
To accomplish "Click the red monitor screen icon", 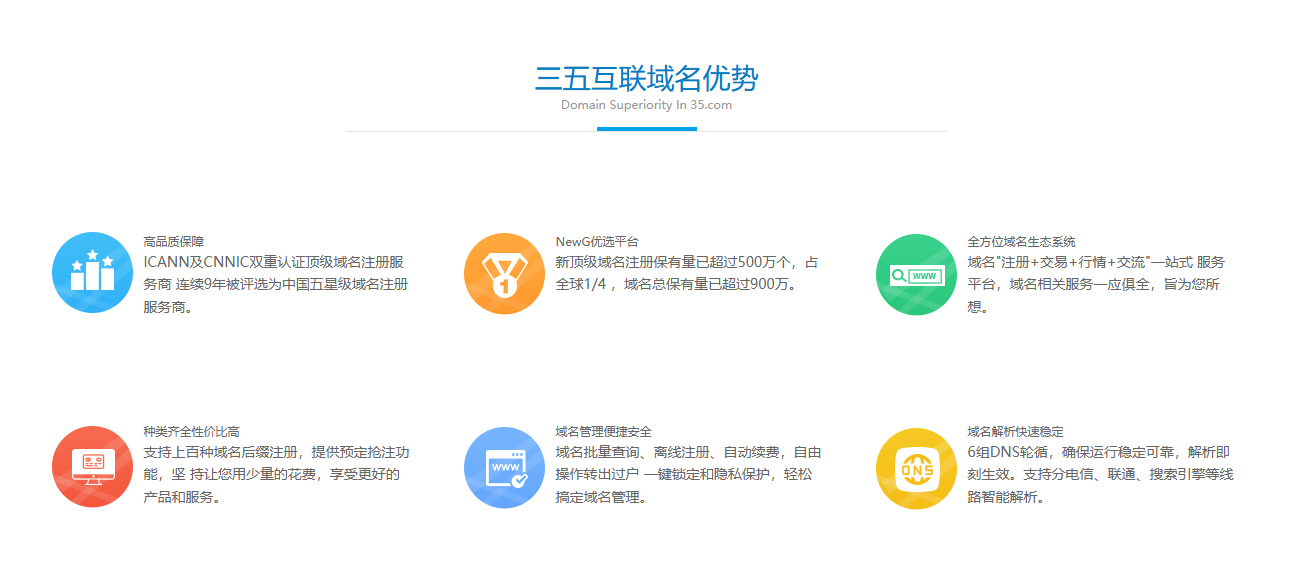I will tap(92, 466).
